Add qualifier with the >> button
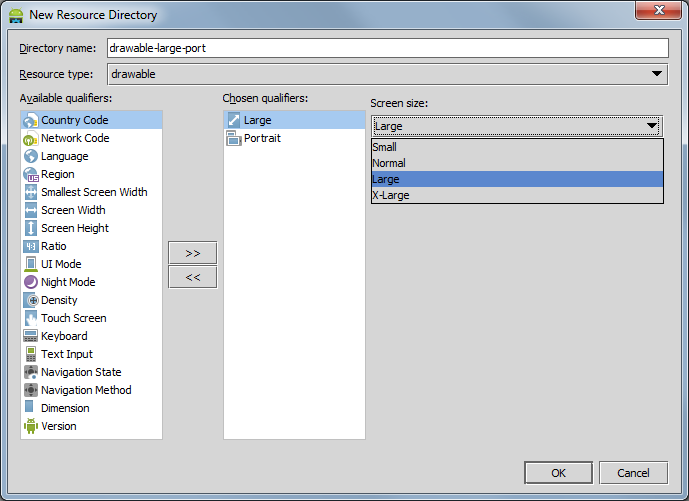Screen dimensions: 689x501 tap(193, 253)
